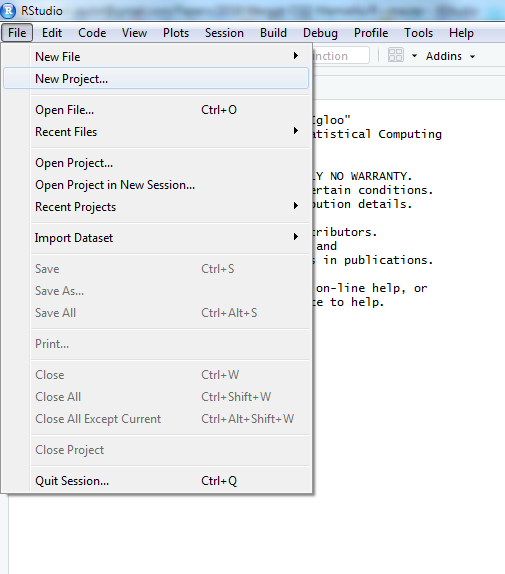Open the Session menu
This screenshot has height=574, width=505.
[224, 33]
